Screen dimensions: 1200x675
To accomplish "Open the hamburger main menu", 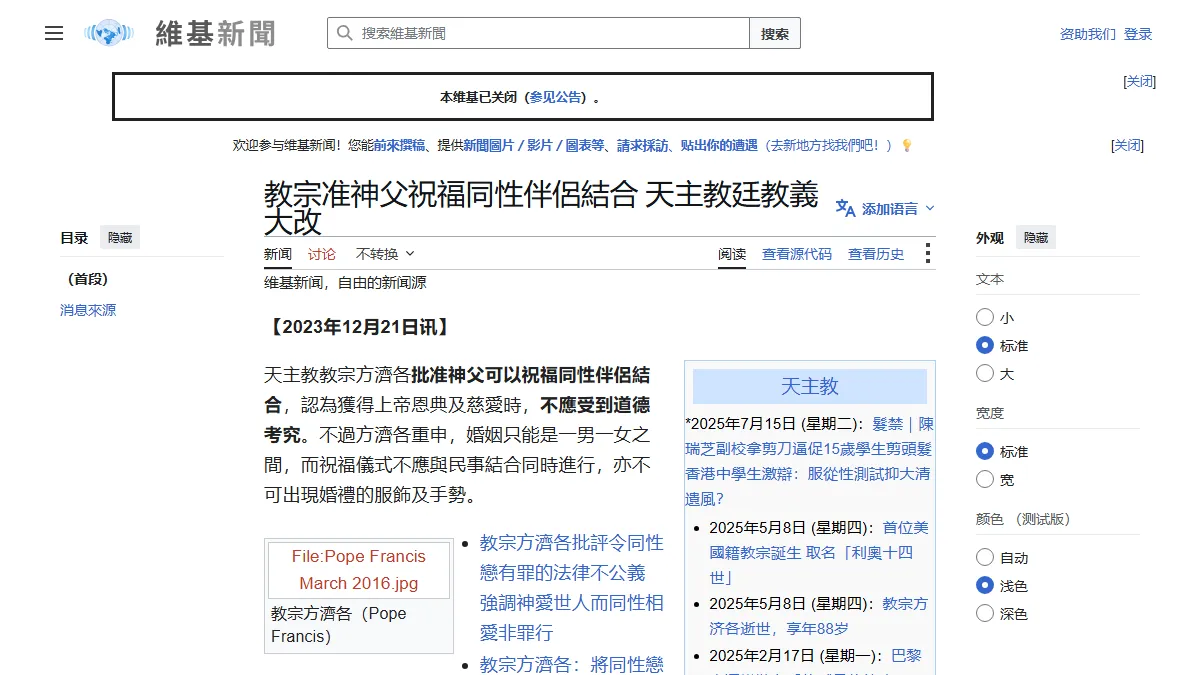I will click(54, 33).
